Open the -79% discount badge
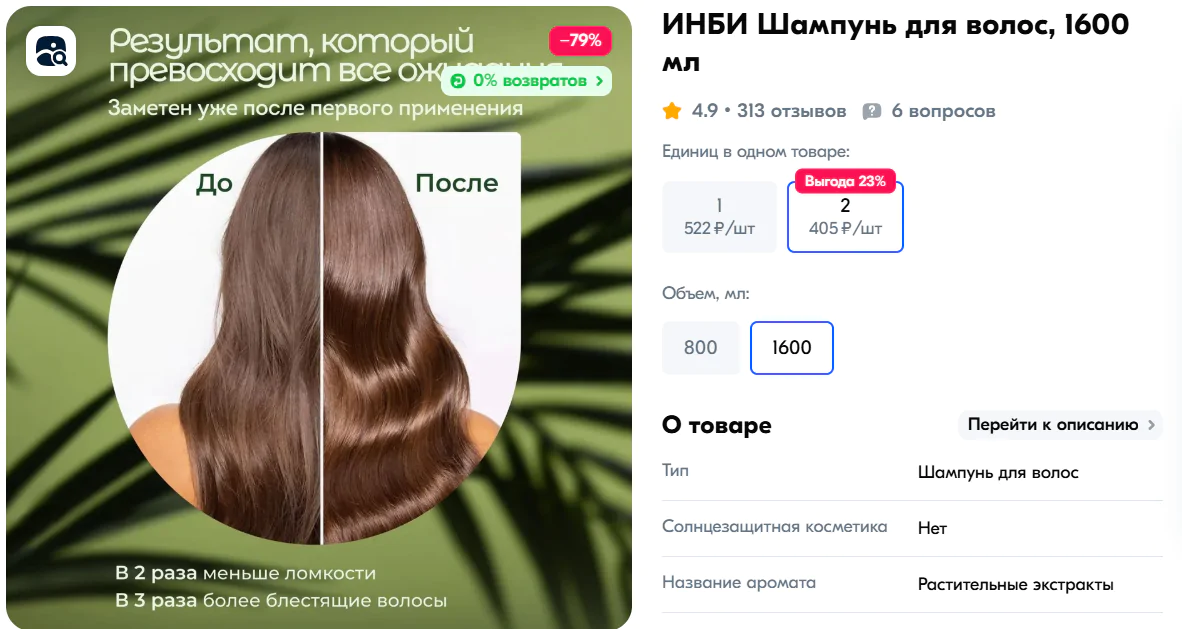 click(580, 41)
